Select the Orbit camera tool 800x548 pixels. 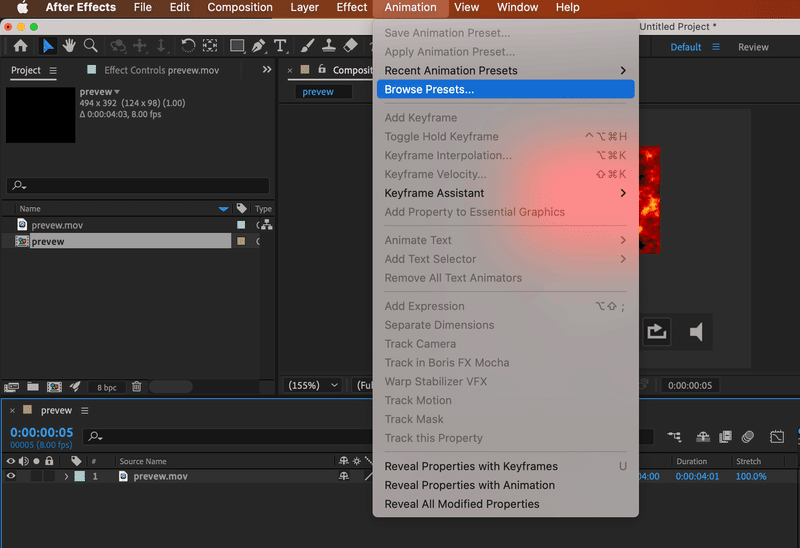coord(118,46)
